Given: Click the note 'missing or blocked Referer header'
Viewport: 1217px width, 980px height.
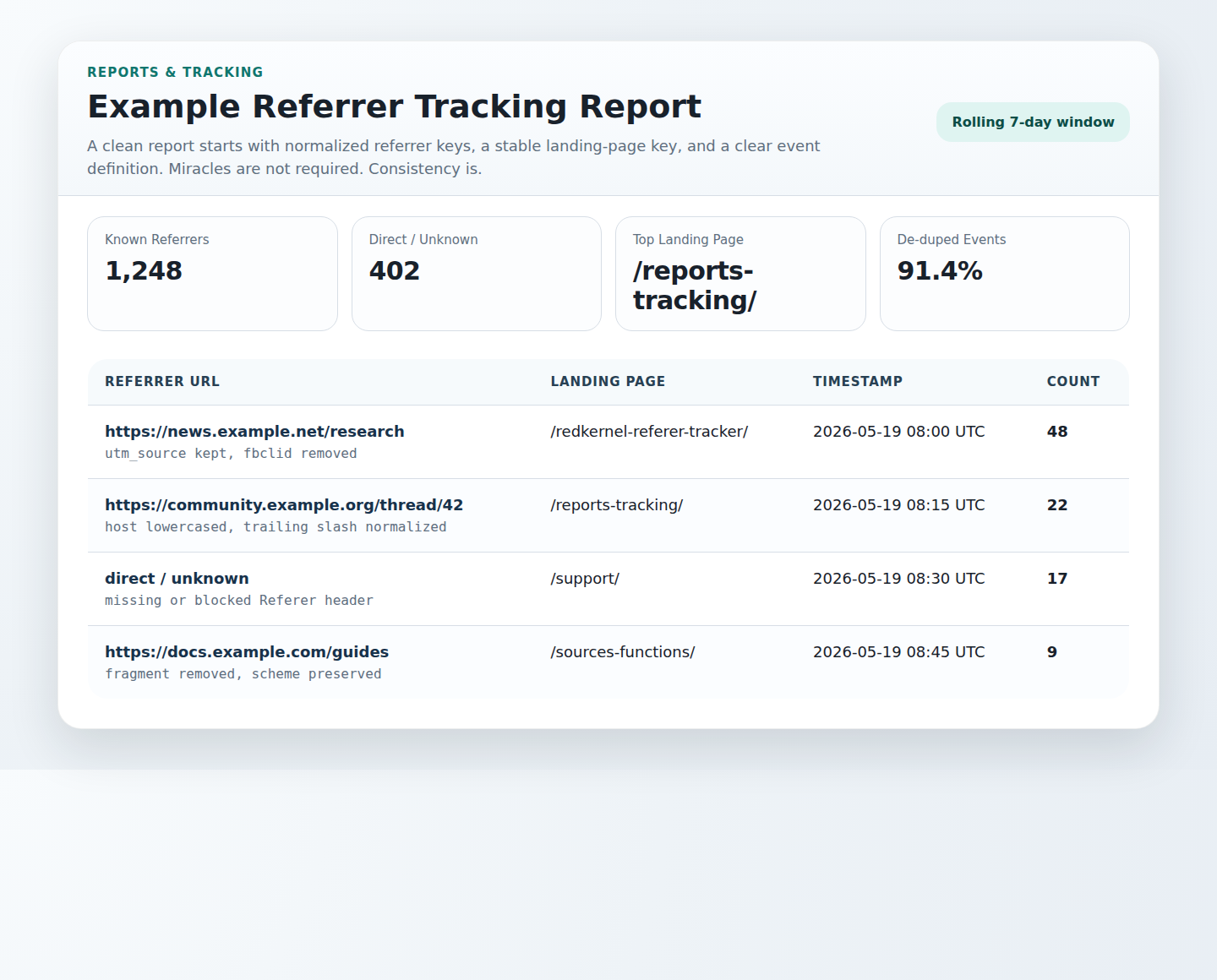Looking at the screenshot, I should [x=239, y=601].
